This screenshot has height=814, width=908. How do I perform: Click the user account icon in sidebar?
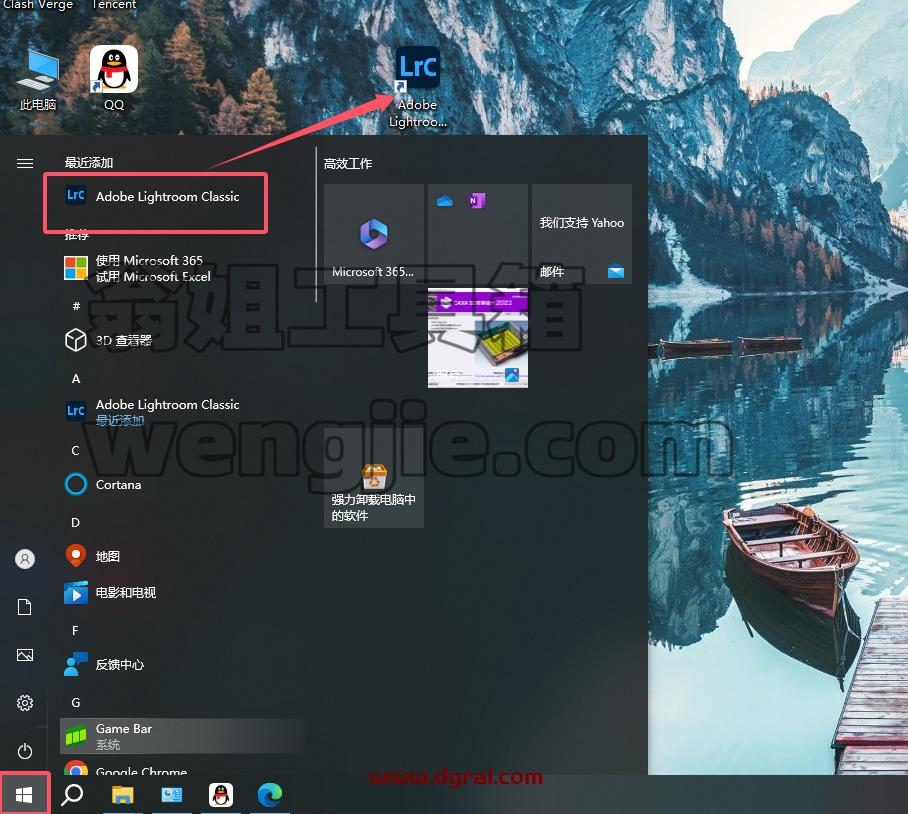click(25, 559)
